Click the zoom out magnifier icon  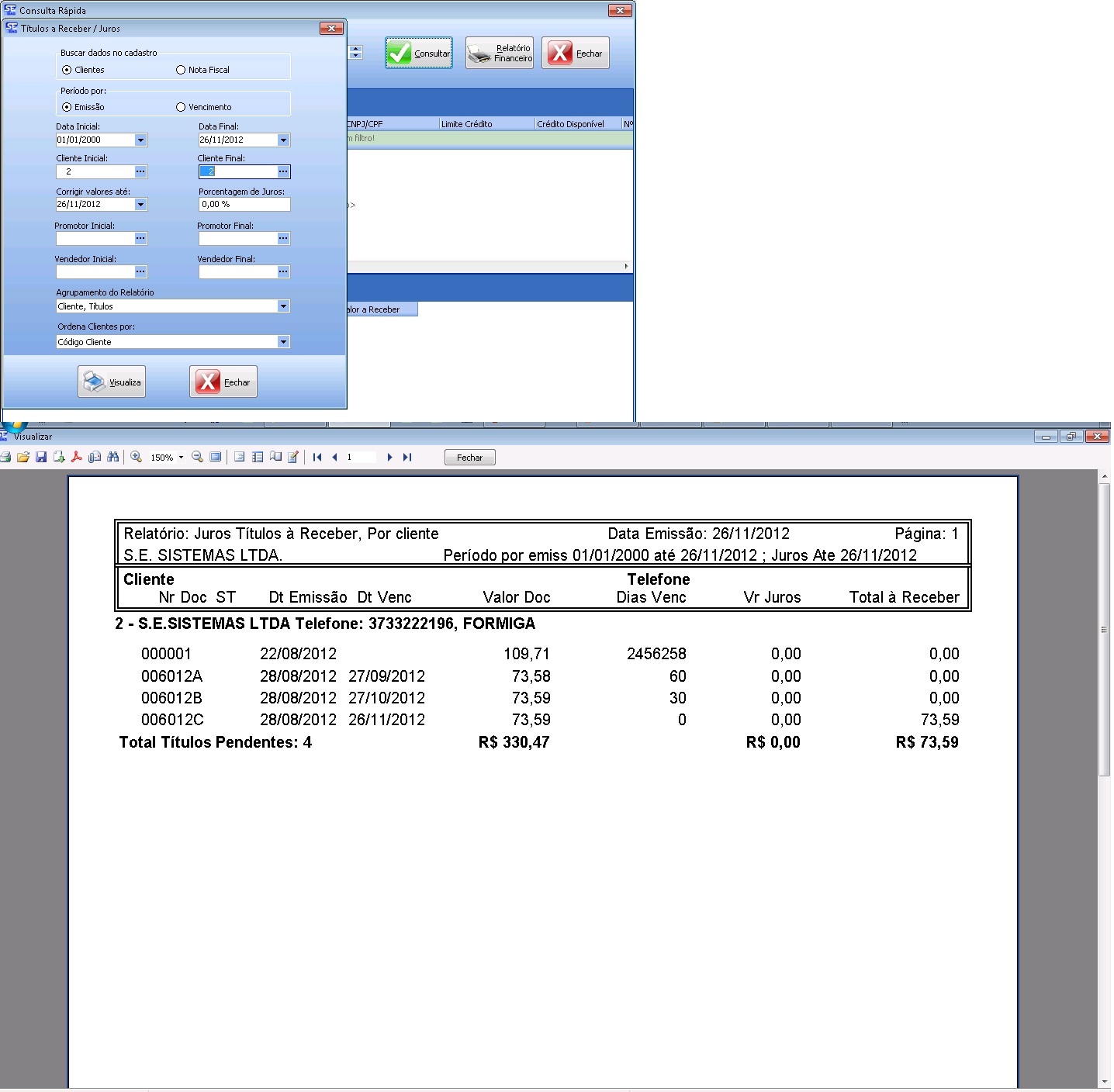[197, 458]
